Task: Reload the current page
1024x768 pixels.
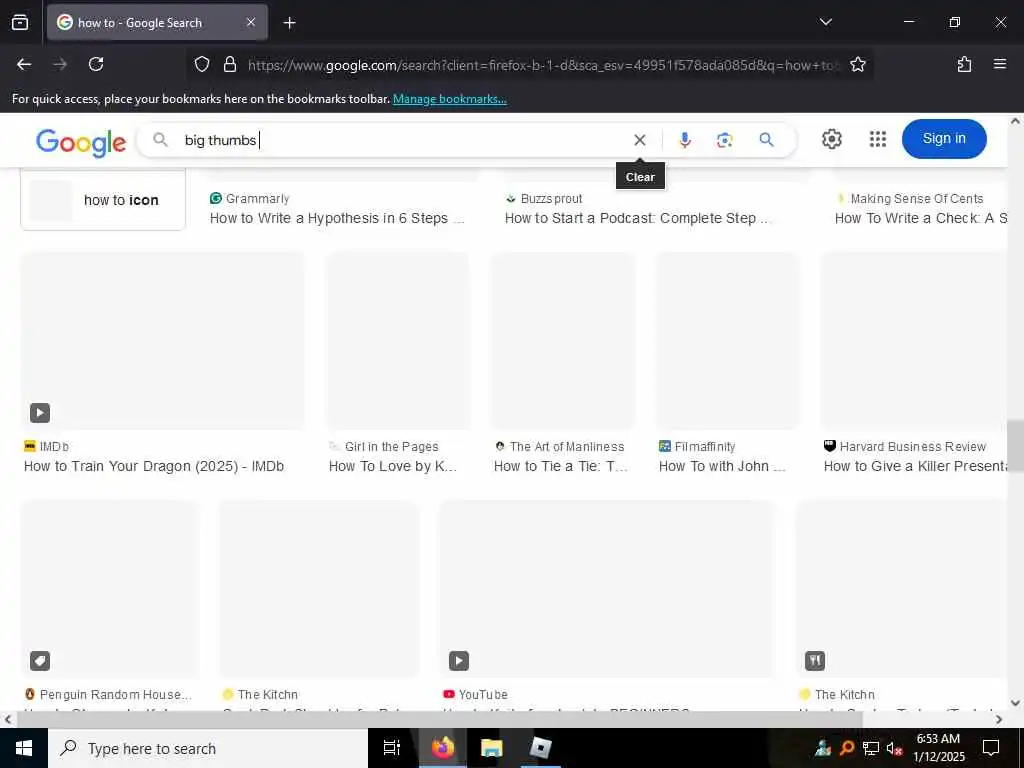Action: (96, 64)
